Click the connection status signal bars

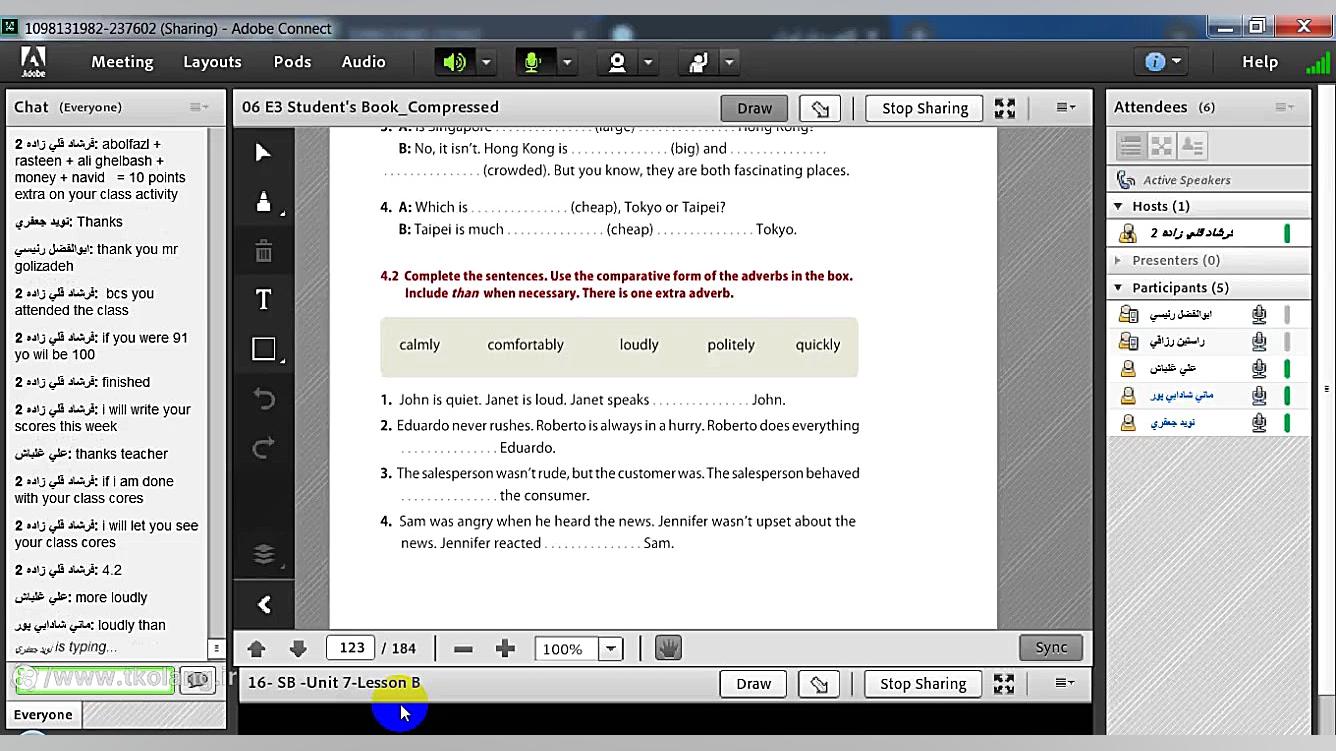coord(1317,62)
